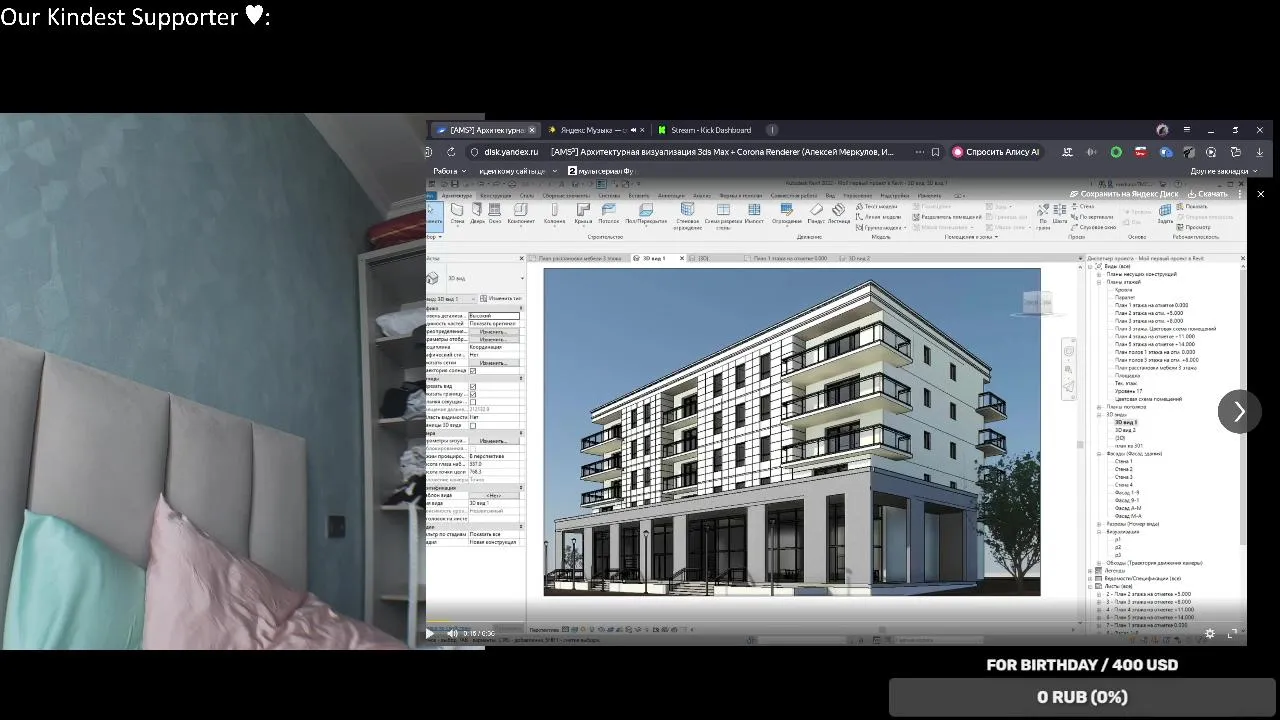Open the Другие закладки bookmarks dropdown
The image size is (1280, 720).
[x=1223, y=171]
